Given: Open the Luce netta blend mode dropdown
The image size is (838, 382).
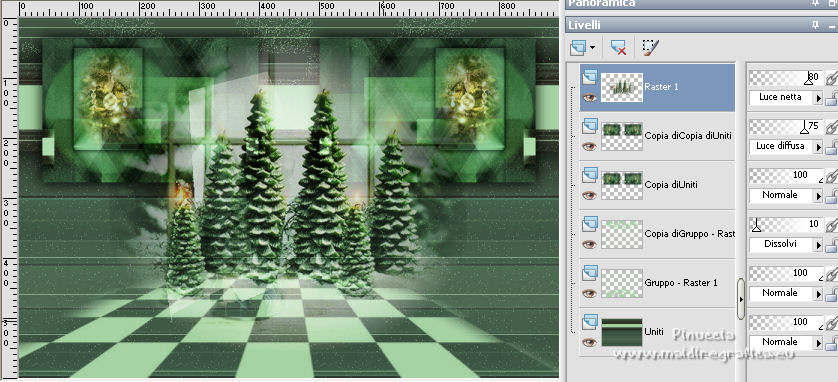Looking at the screenshot, I should click(x=818, y=98).
